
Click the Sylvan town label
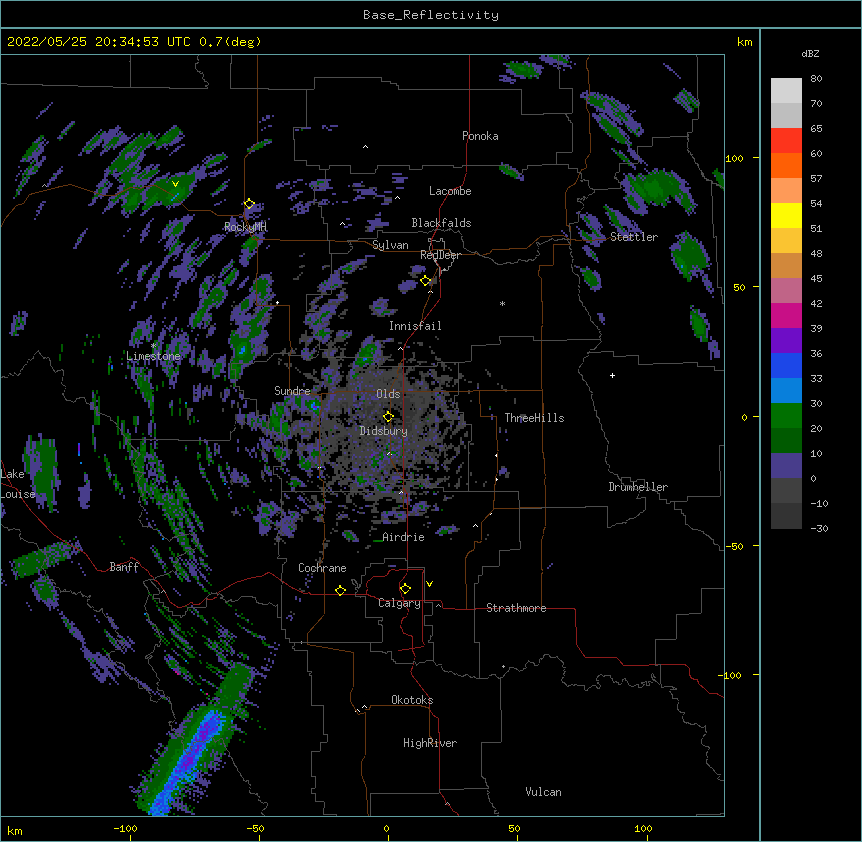pyautogui.click(x=390, y=245)
